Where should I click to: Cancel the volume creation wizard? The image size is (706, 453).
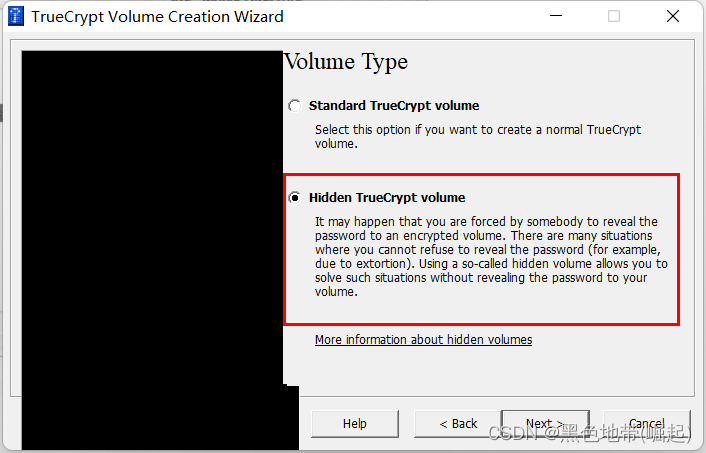tap(647, 424)
